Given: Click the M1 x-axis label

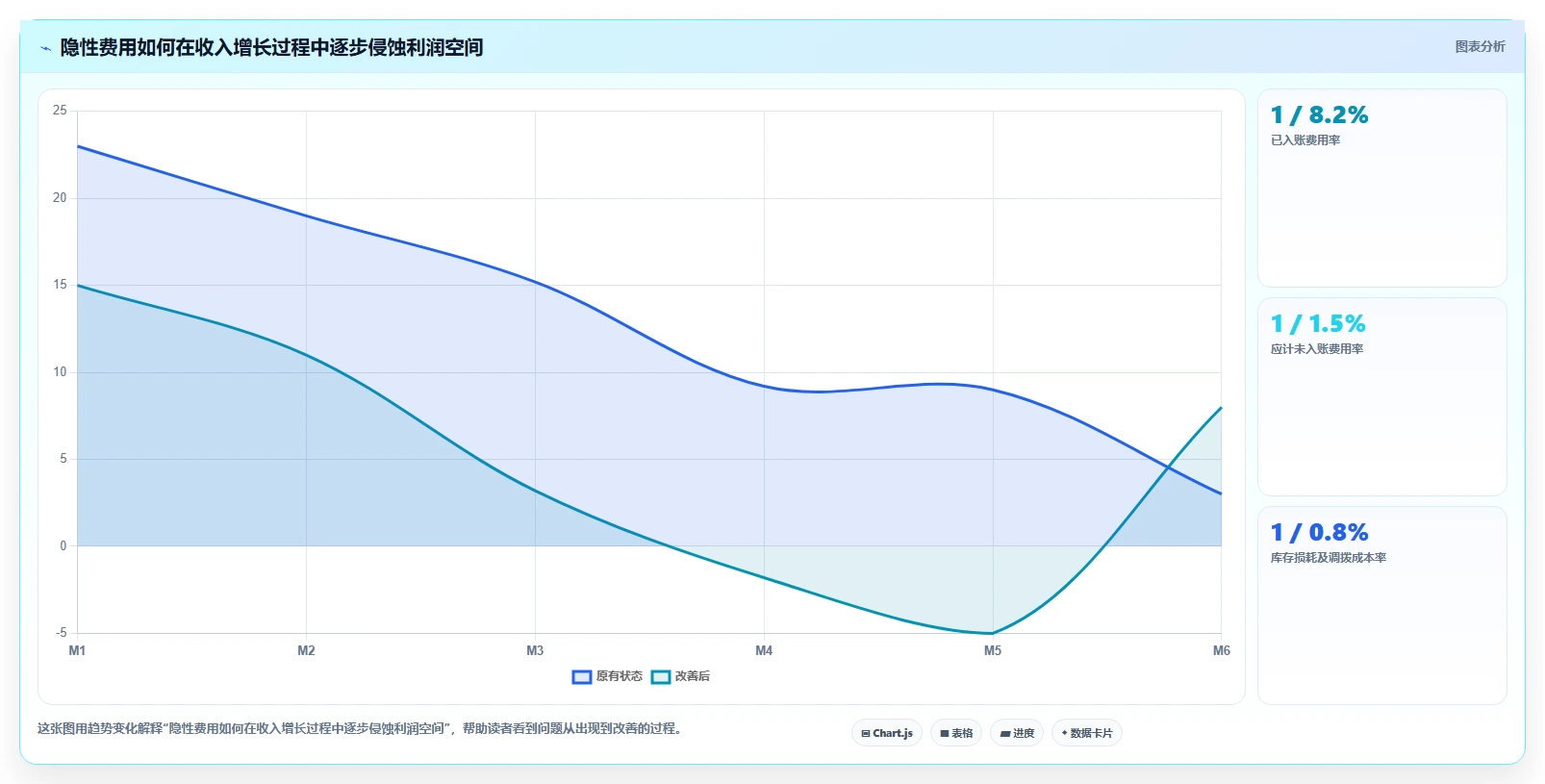Looking at the screenshot, I should [x=77, y=650].
